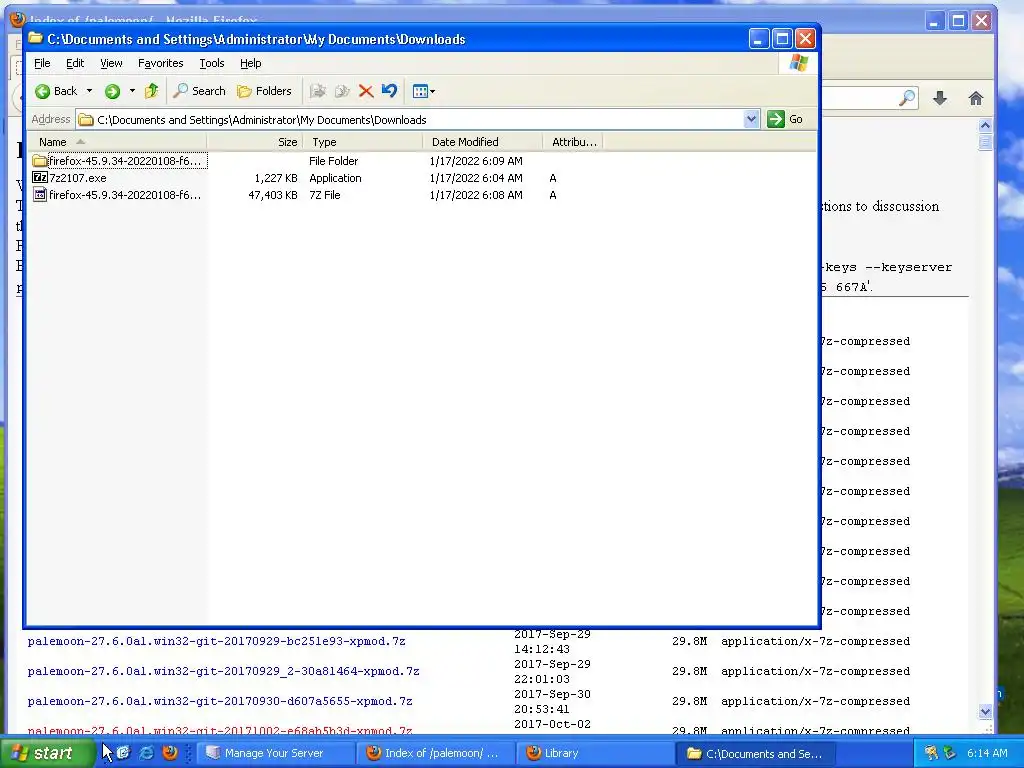Switch to Index of /palemoon/ taskbar button
1024x768 pixels.
(436, 753)
